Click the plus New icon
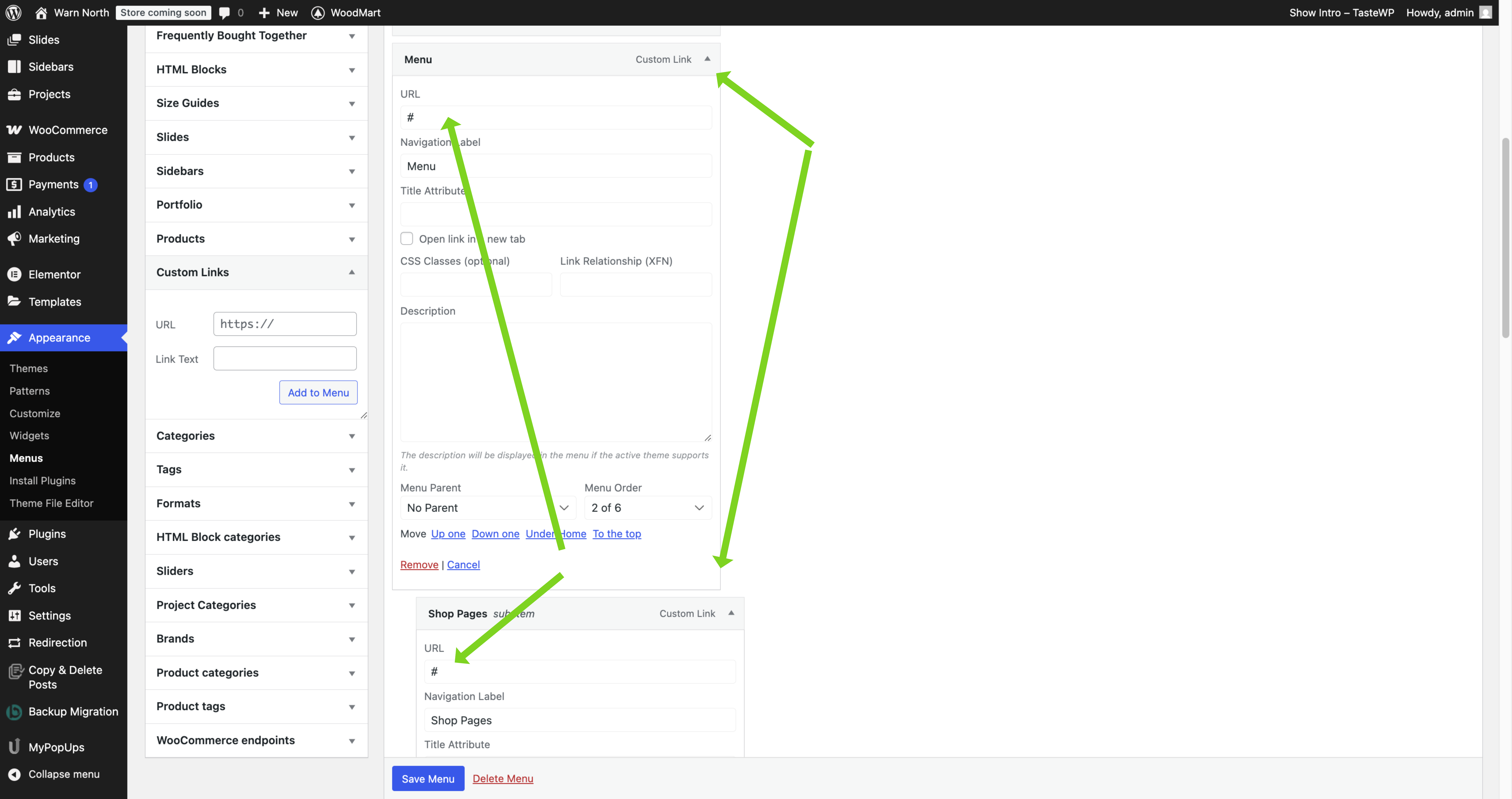 click(x=264, y=12)
